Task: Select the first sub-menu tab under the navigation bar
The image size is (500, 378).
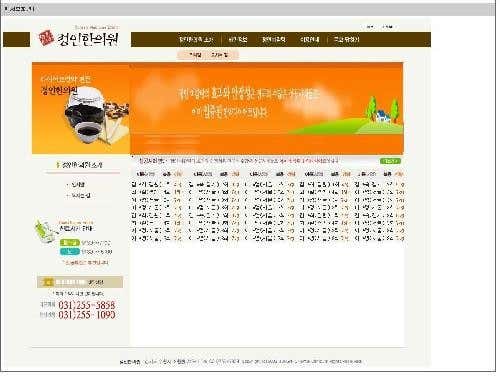Action: (x=195, y=55)
